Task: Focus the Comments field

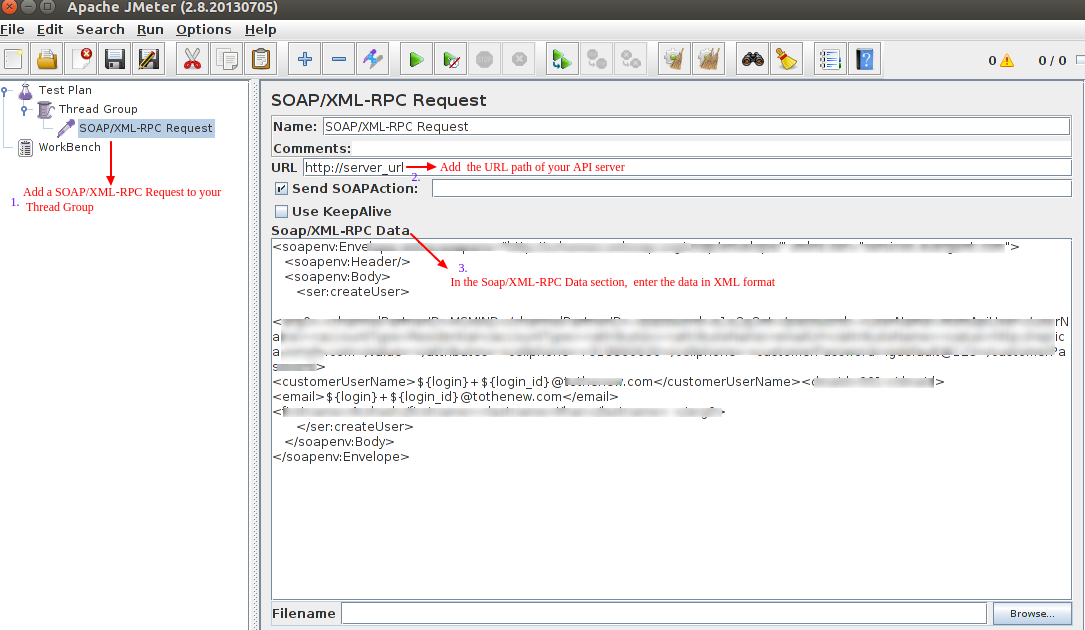Action: (712, 148)
